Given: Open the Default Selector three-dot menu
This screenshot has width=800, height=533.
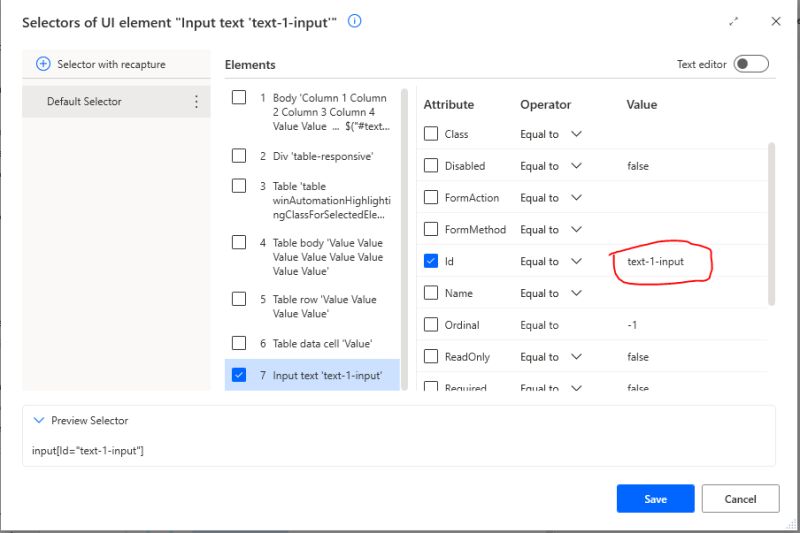Looking at the screenshot, I should coord(196,101).
